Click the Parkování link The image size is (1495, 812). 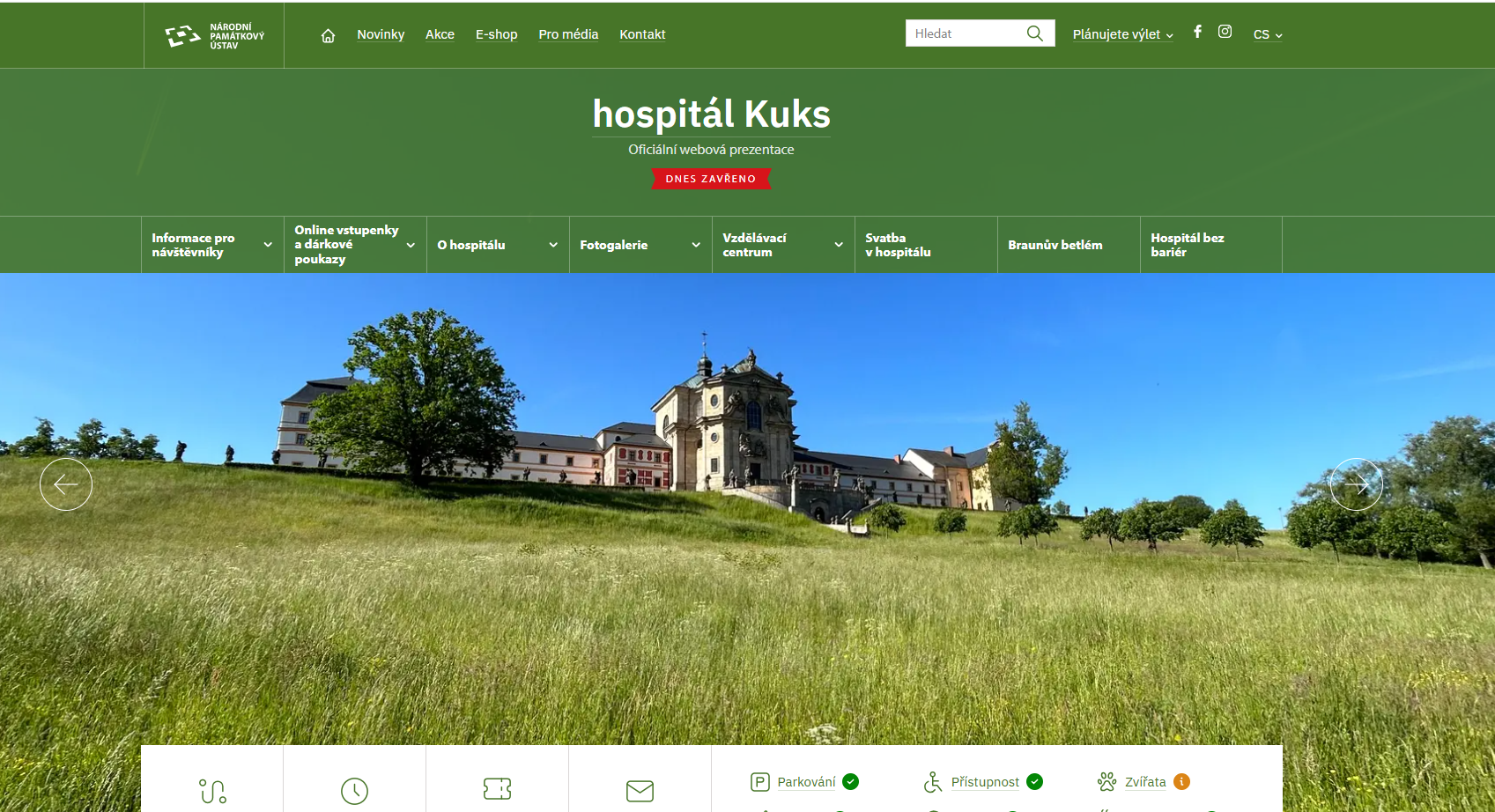point(806,782)
